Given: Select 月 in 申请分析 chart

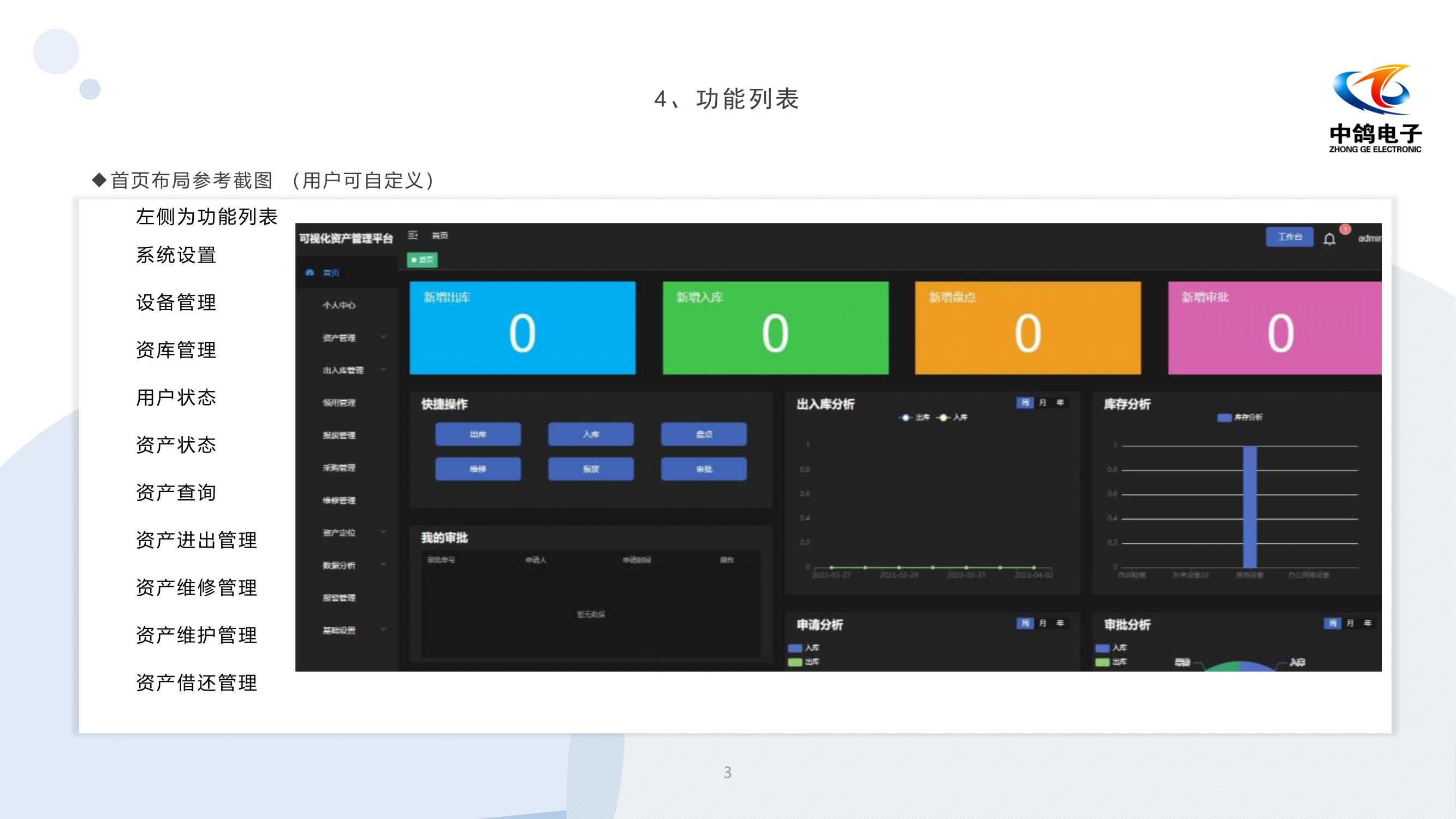Looking at the screenshot, I should tap(1042, 623).
